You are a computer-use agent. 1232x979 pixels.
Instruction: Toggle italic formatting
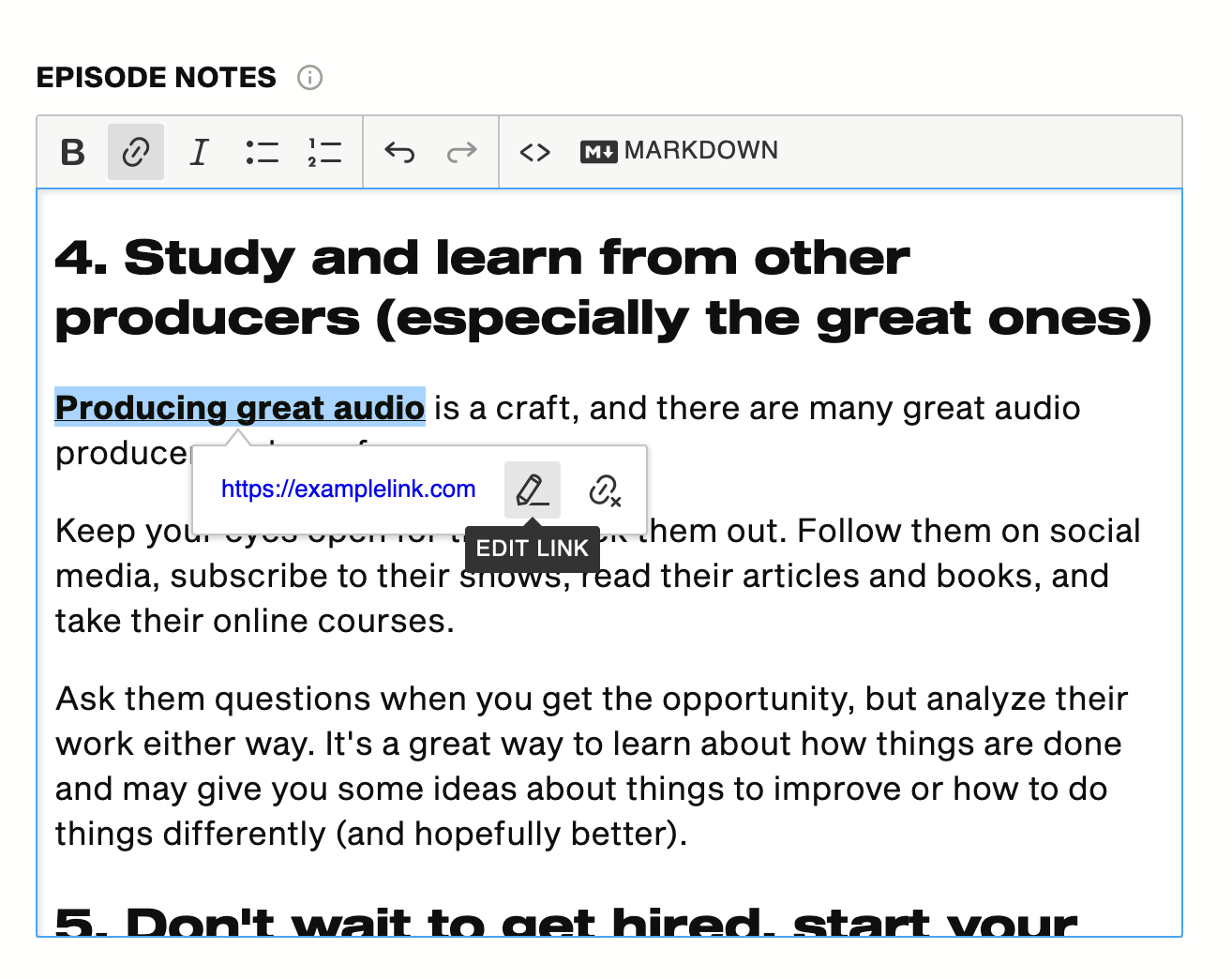199,152
